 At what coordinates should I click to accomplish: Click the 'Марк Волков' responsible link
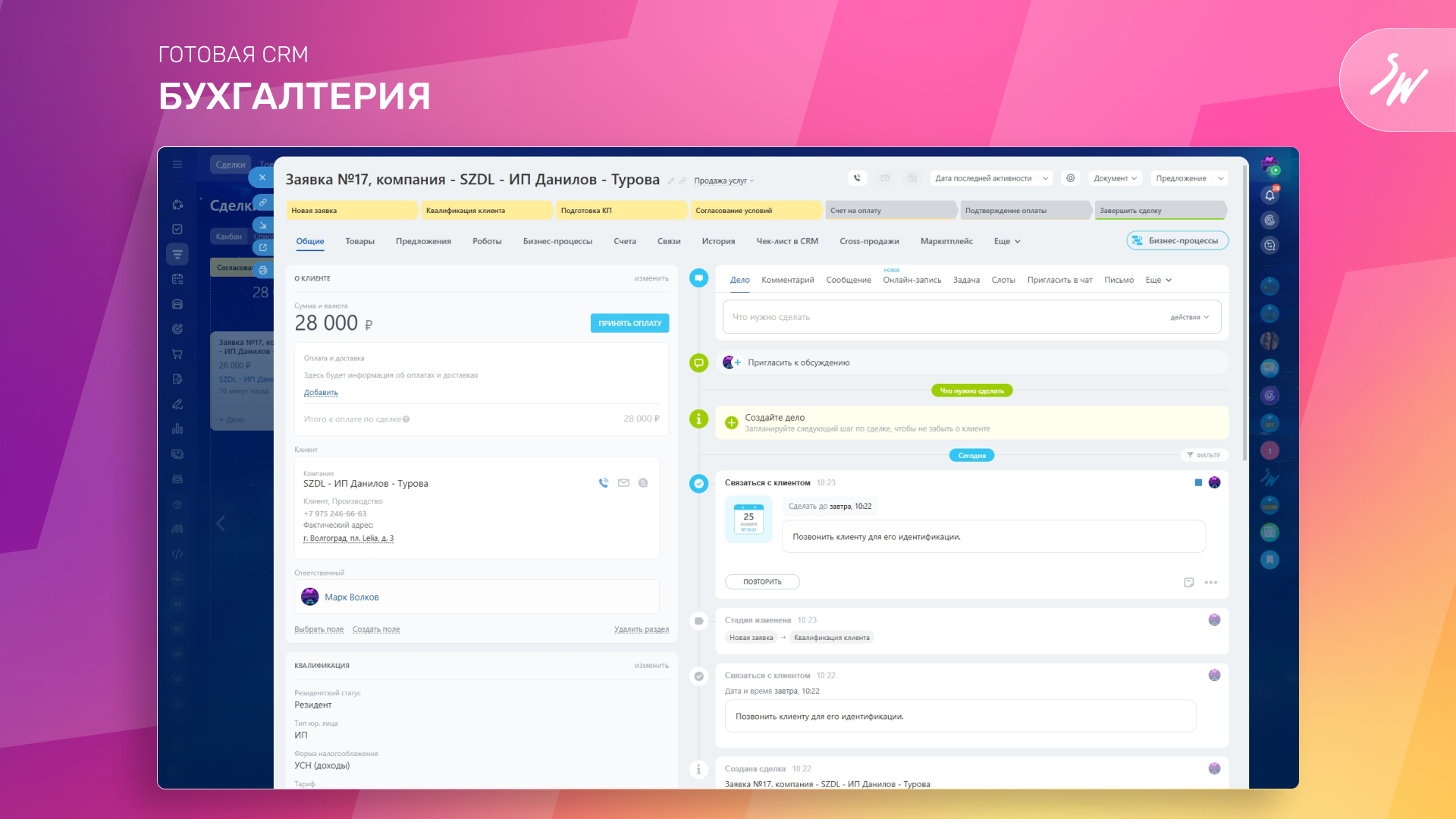click(351, 598)
